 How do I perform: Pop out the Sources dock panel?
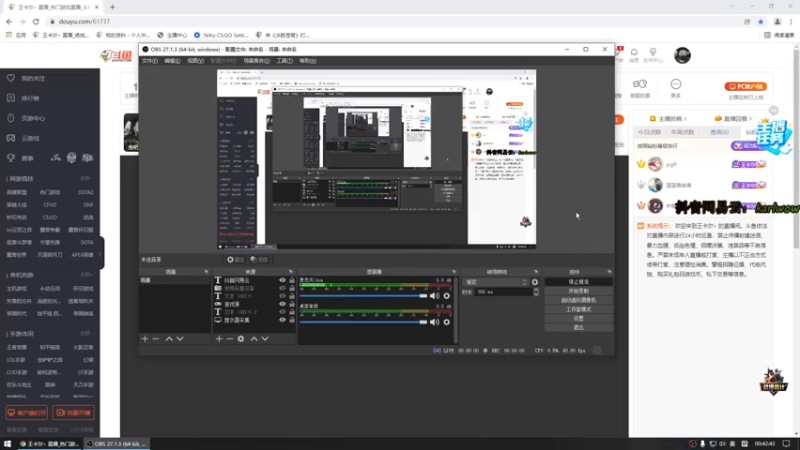point(291,272)
